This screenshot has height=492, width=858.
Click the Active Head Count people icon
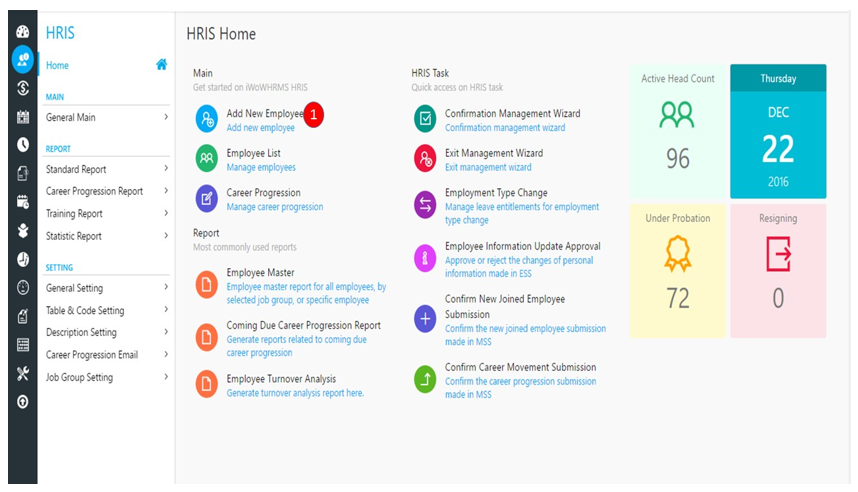(677, 115)
